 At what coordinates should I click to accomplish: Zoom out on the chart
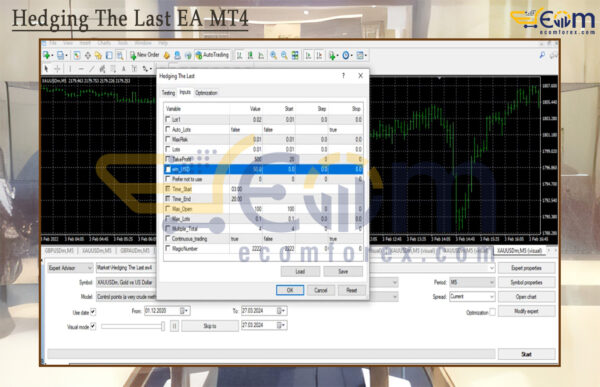point(284,56)
